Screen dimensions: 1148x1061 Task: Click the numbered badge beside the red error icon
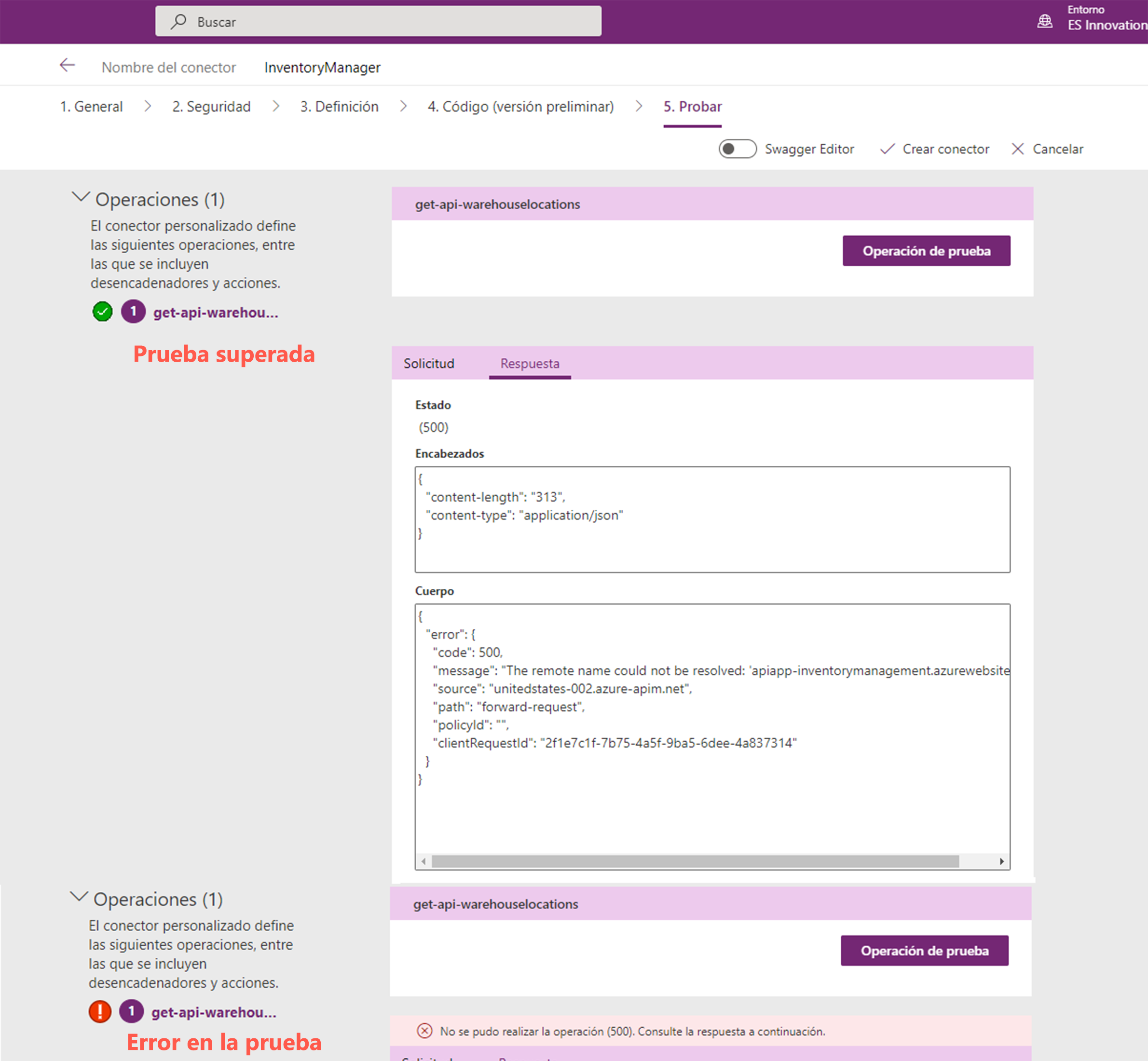(131, 1012)
